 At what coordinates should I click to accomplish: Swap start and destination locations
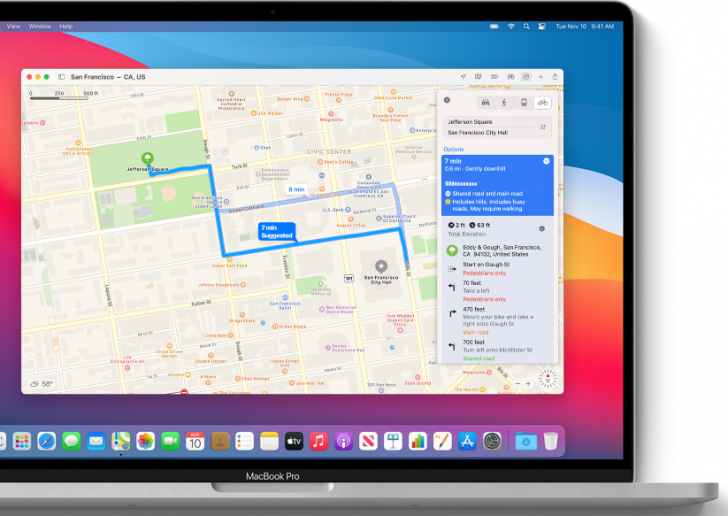[x=543, y=127]
